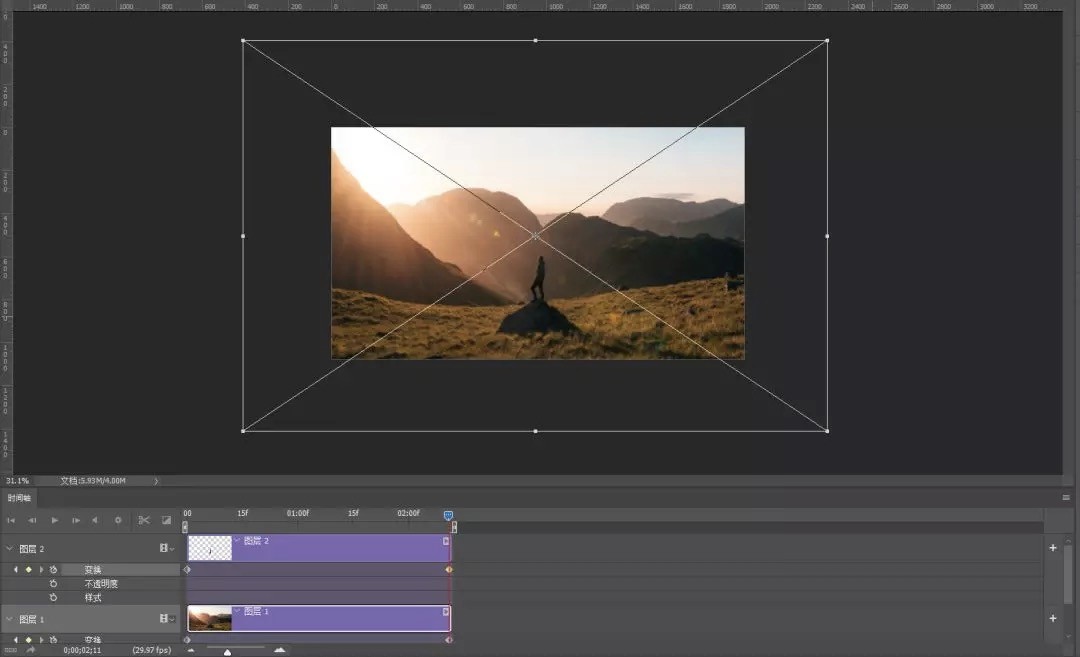Open transition options via the transition icon
The width and height of the screenshot is (1080, 657).
tap(165, 520)
